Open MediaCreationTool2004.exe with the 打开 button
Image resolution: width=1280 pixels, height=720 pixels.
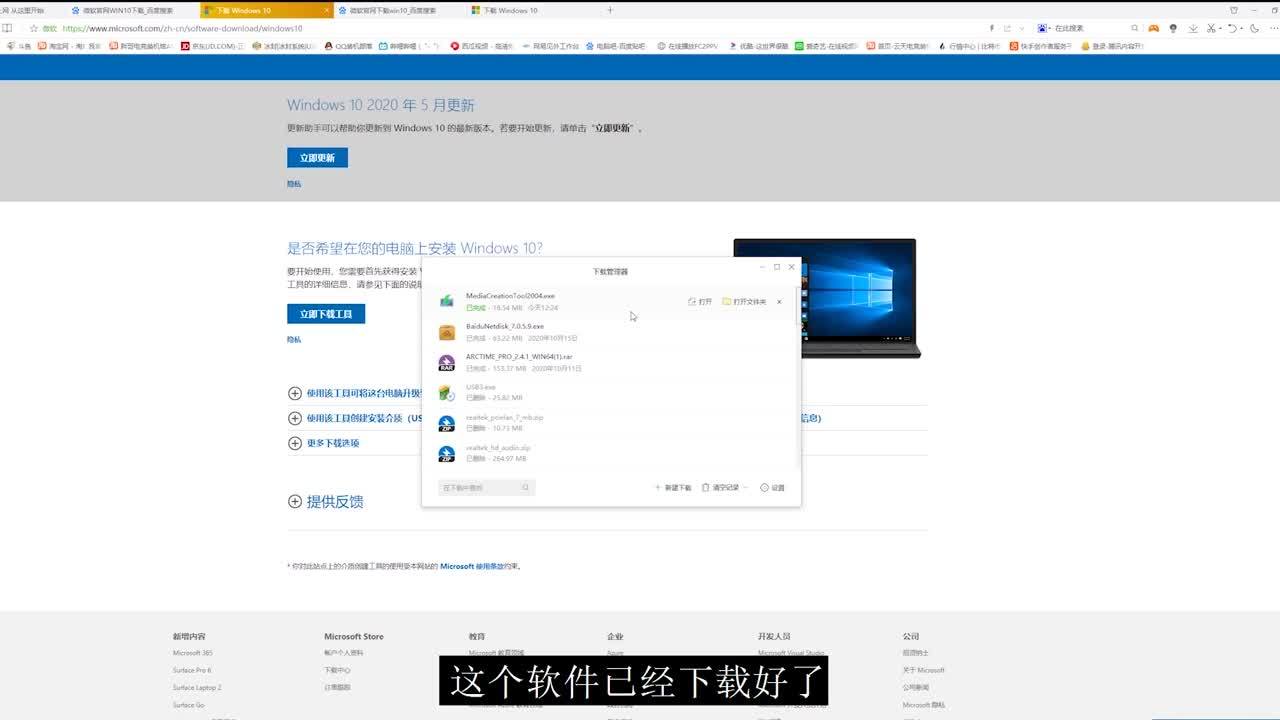(x=700, y=301)
